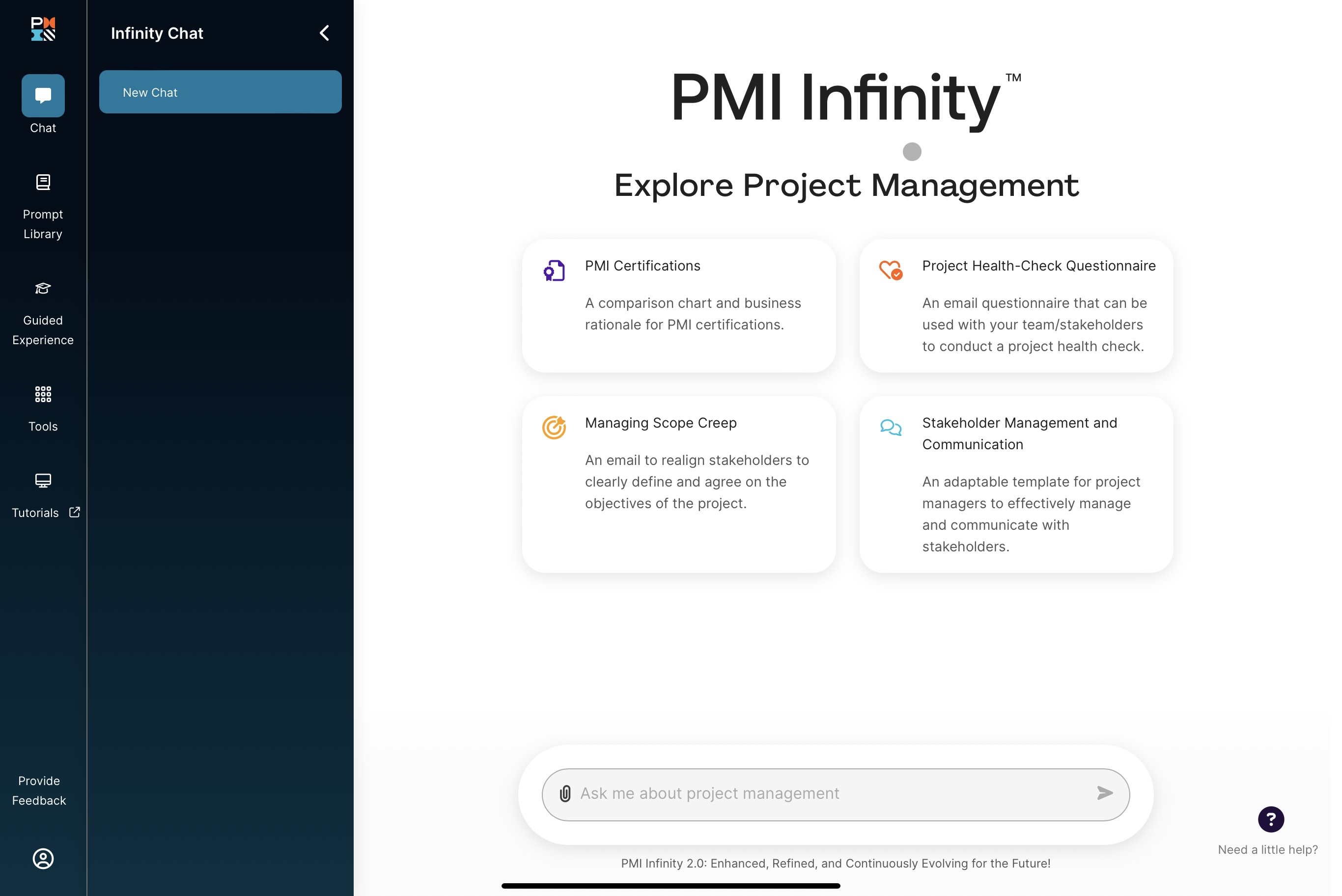
Task: Choose the Managing Scope Creep card
Action: (678, 484)
